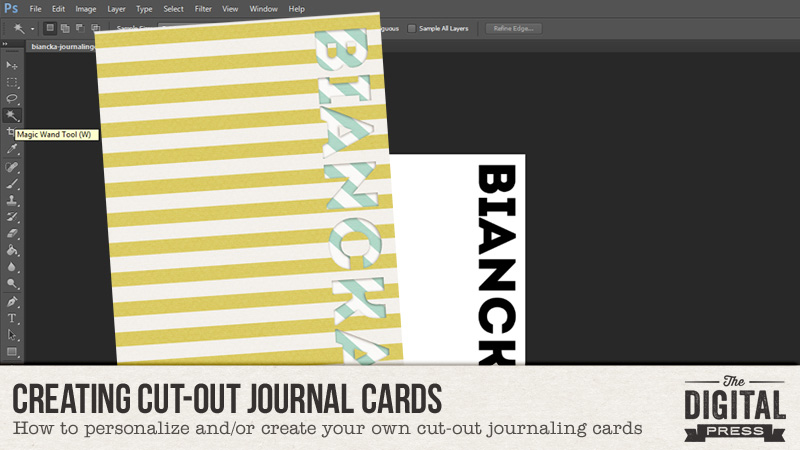Viewport: 800px width, 450px height.
Task: Open the Window menu
Action: click(x=263, y=9)
